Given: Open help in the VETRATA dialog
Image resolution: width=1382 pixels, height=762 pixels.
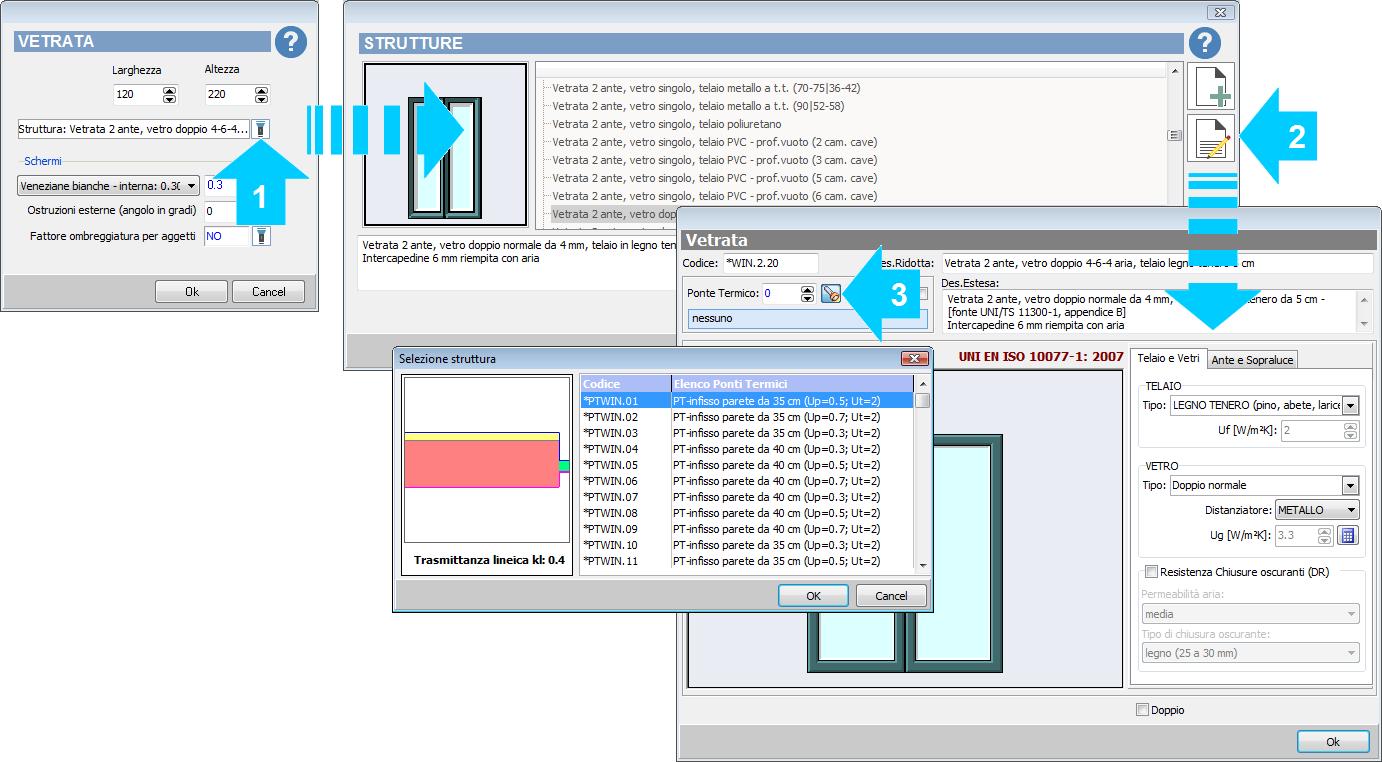Looking at the screenshot, I should tap(290, 42).
